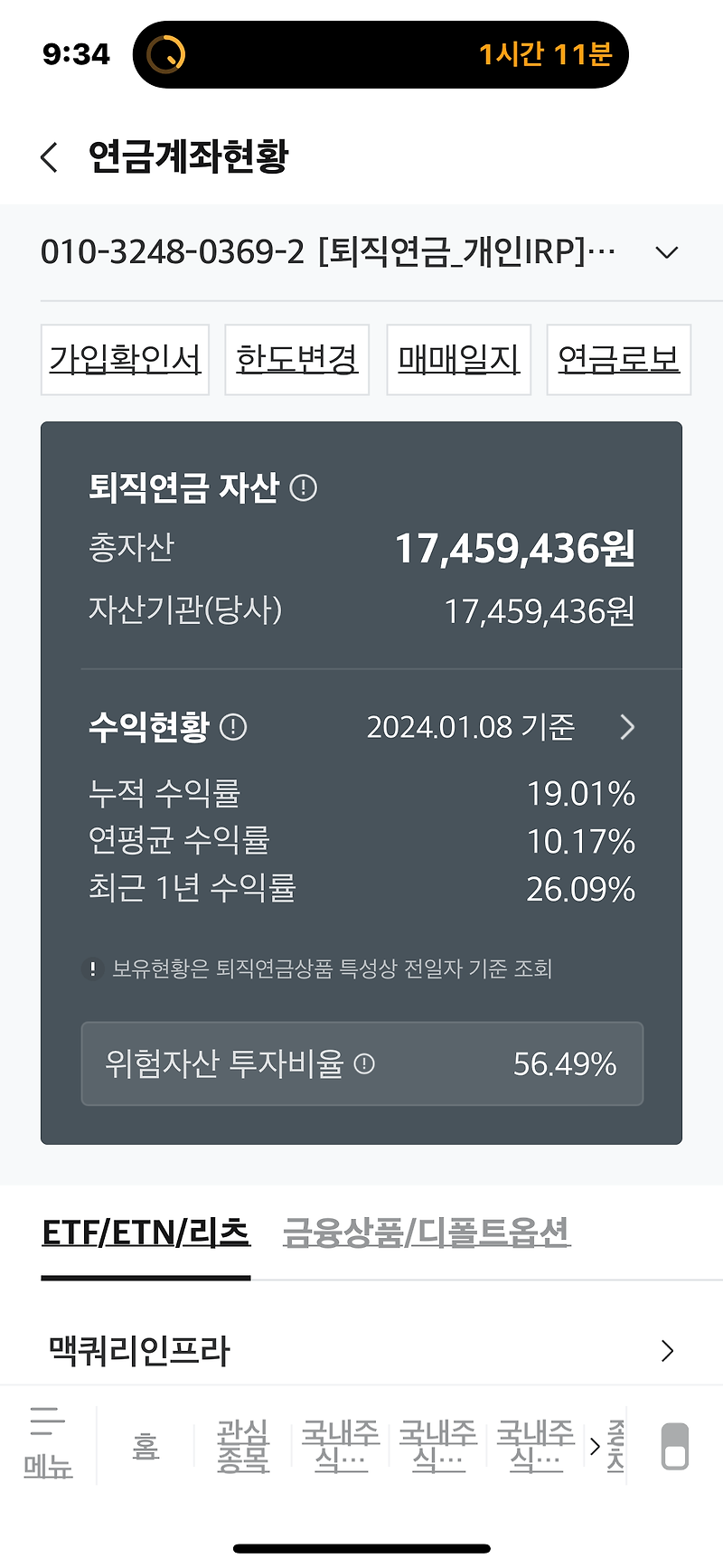Reveal more nav items with the small chevron
This screenshot has width=723, height=1568.
point(595,1444)
